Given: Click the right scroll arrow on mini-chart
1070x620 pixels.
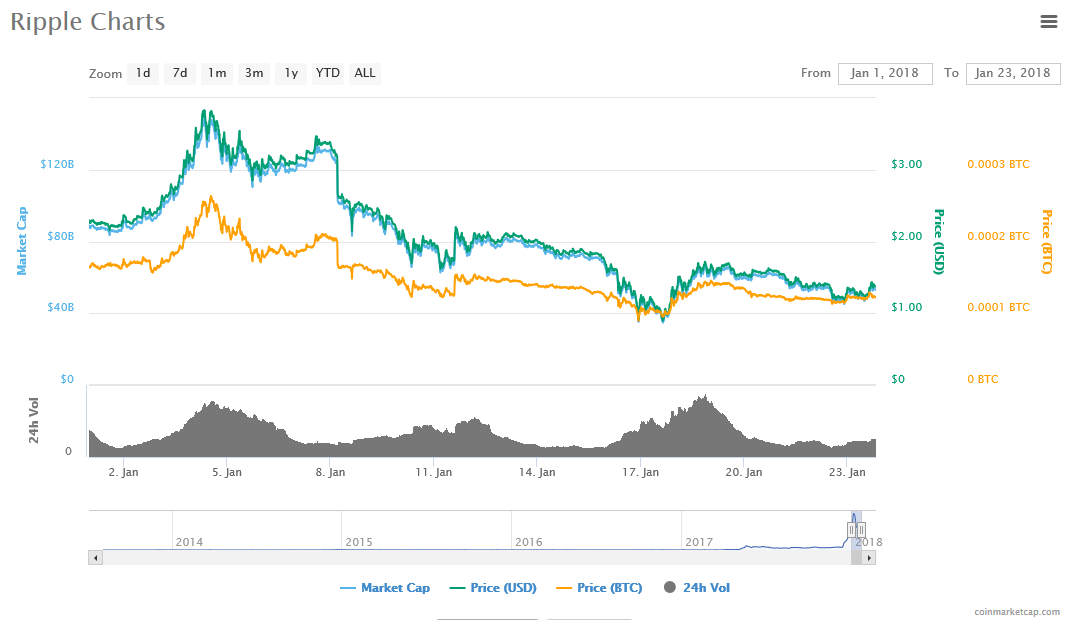Looking at the screenshot, I should [869, 558].
